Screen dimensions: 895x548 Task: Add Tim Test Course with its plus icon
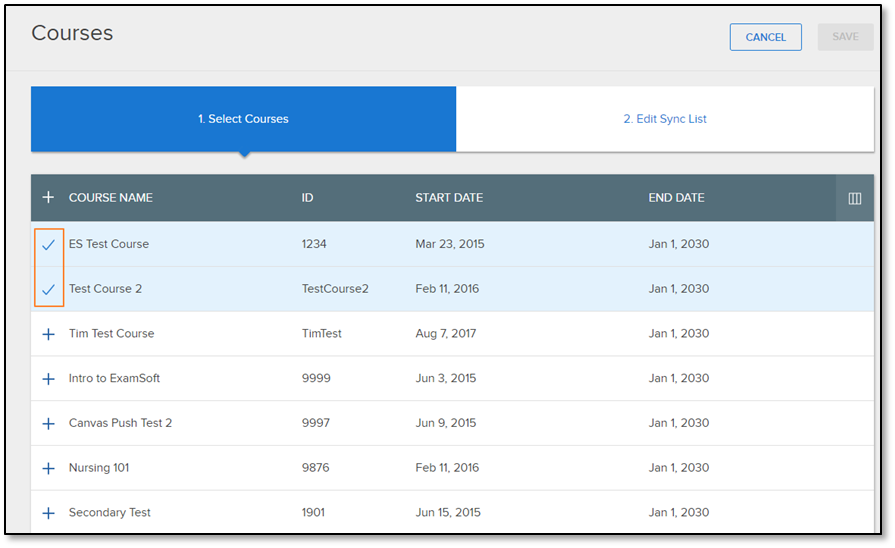(49, 334)
